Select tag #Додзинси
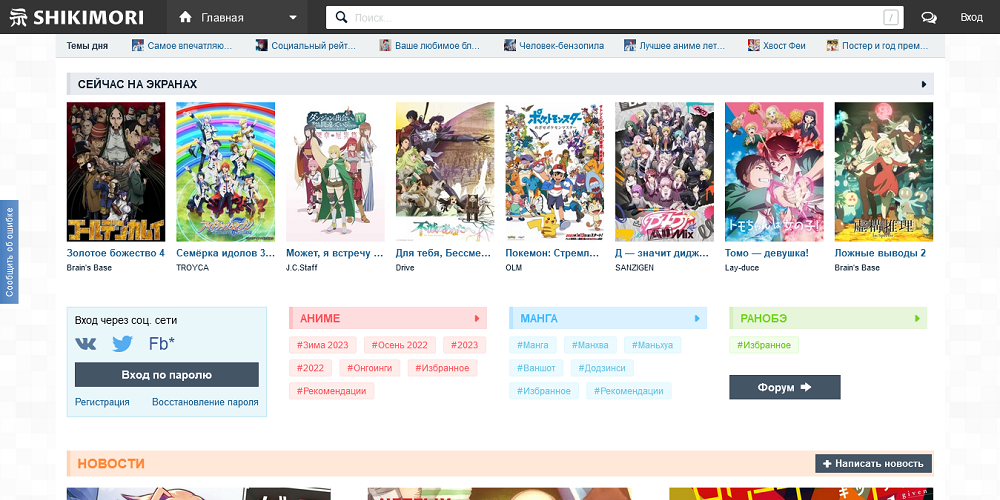1000x500 pixels. click(x=602, y=368)
